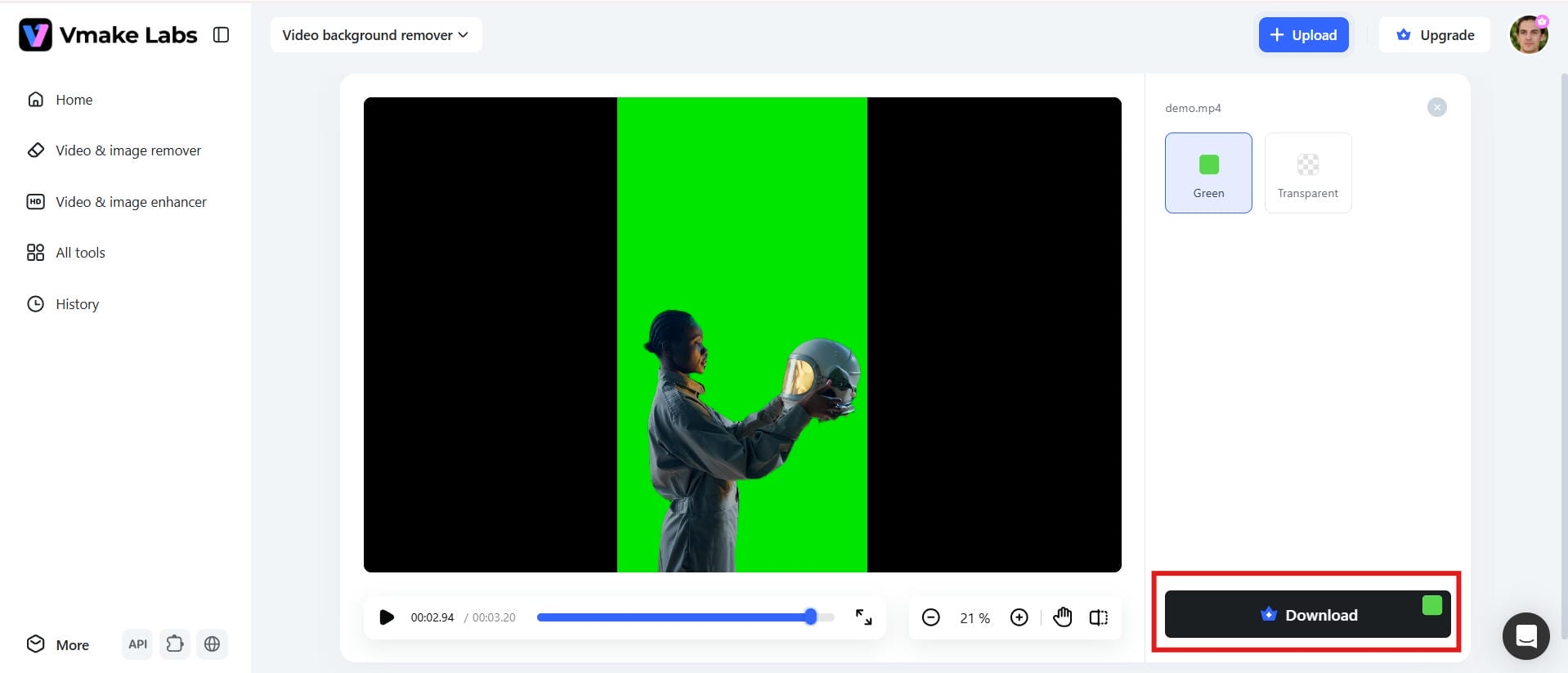Close the demo.mp4 file
Viewport: 1568px width, 673px height.
1437,107
